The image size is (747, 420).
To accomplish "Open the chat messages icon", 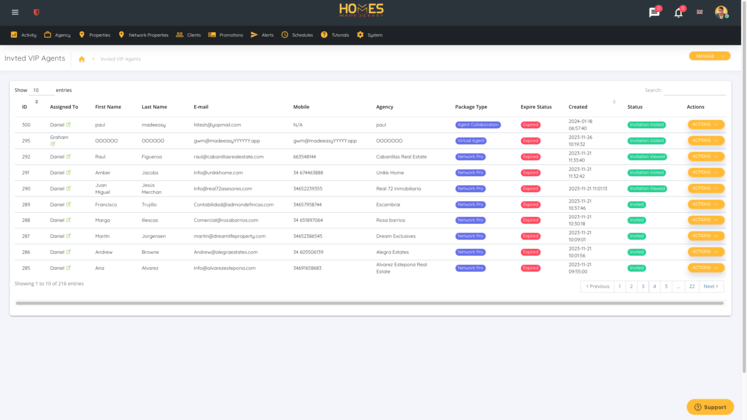I will (x=654, y=12).
